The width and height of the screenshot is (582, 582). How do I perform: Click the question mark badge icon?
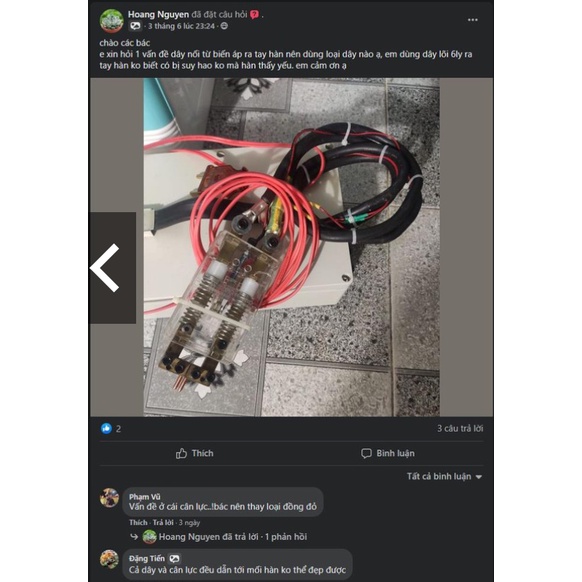(x=254, y=14)
